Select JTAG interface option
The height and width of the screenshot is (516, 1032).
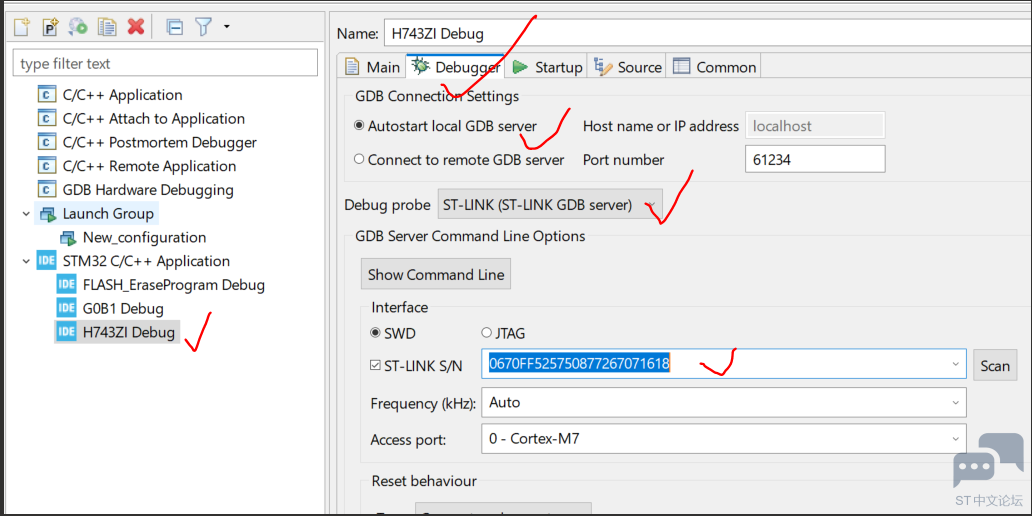503,333
